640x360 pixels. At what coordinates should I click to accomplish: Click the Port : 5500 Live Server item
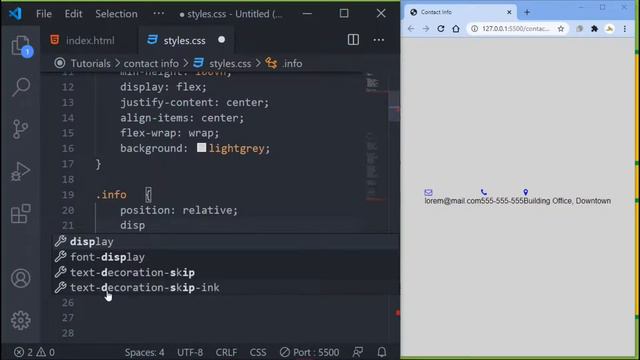(x=309, y=352)
